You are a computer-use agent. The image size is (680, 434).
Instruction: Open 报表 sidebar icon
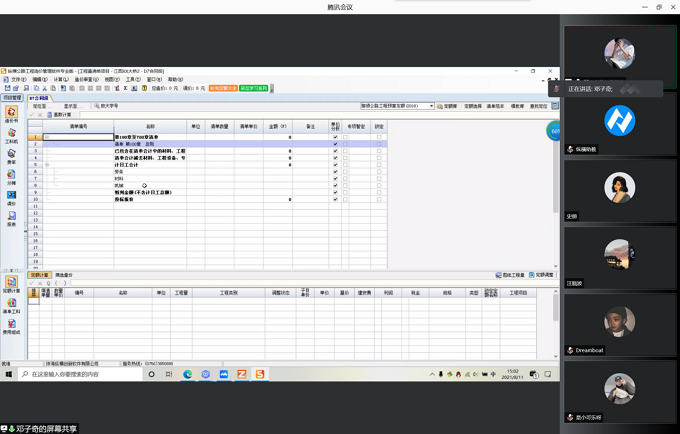coord(11,219)
